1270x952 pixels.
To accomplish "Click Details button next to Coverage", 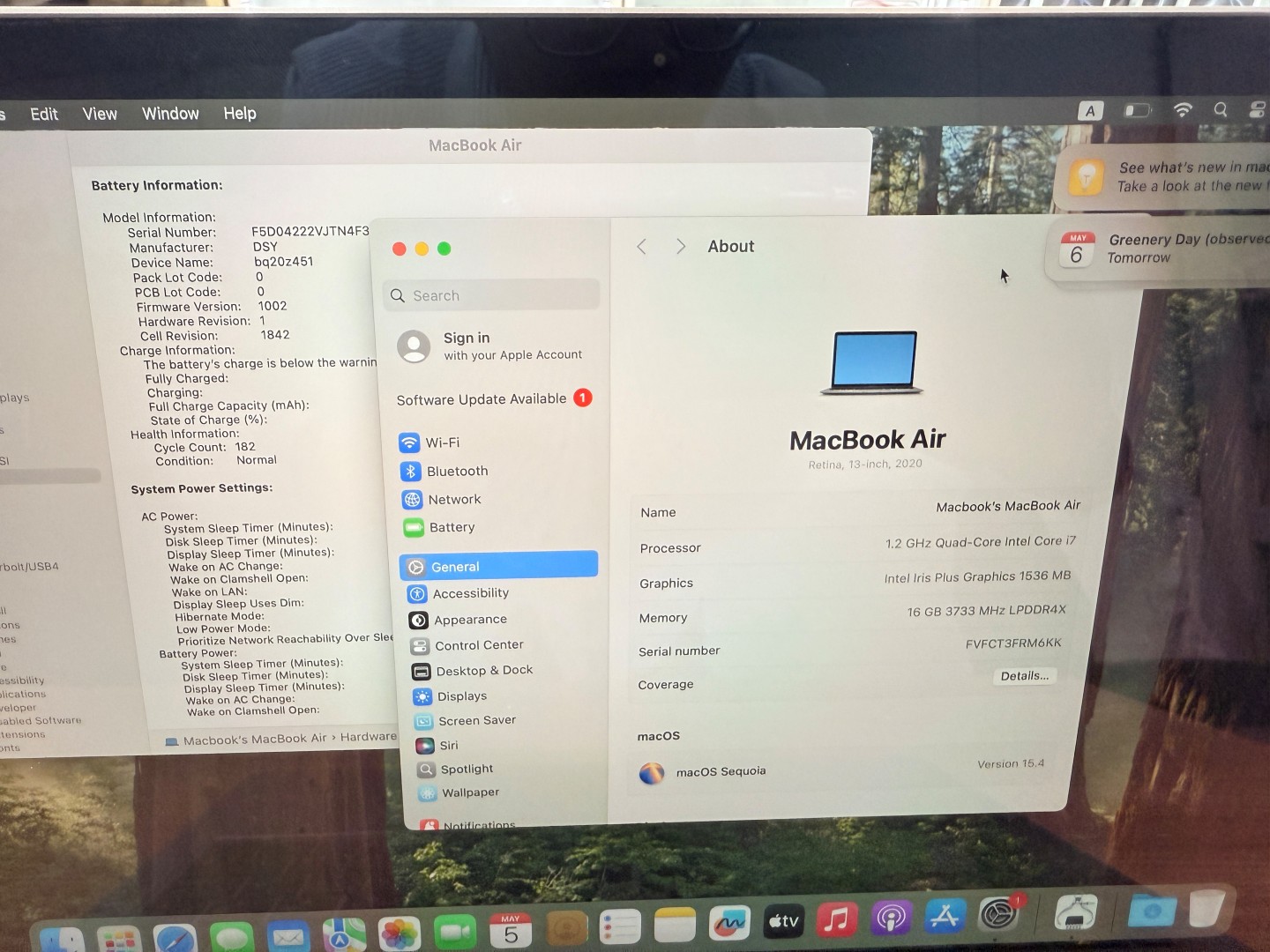I will click(x=1025, y=676).
